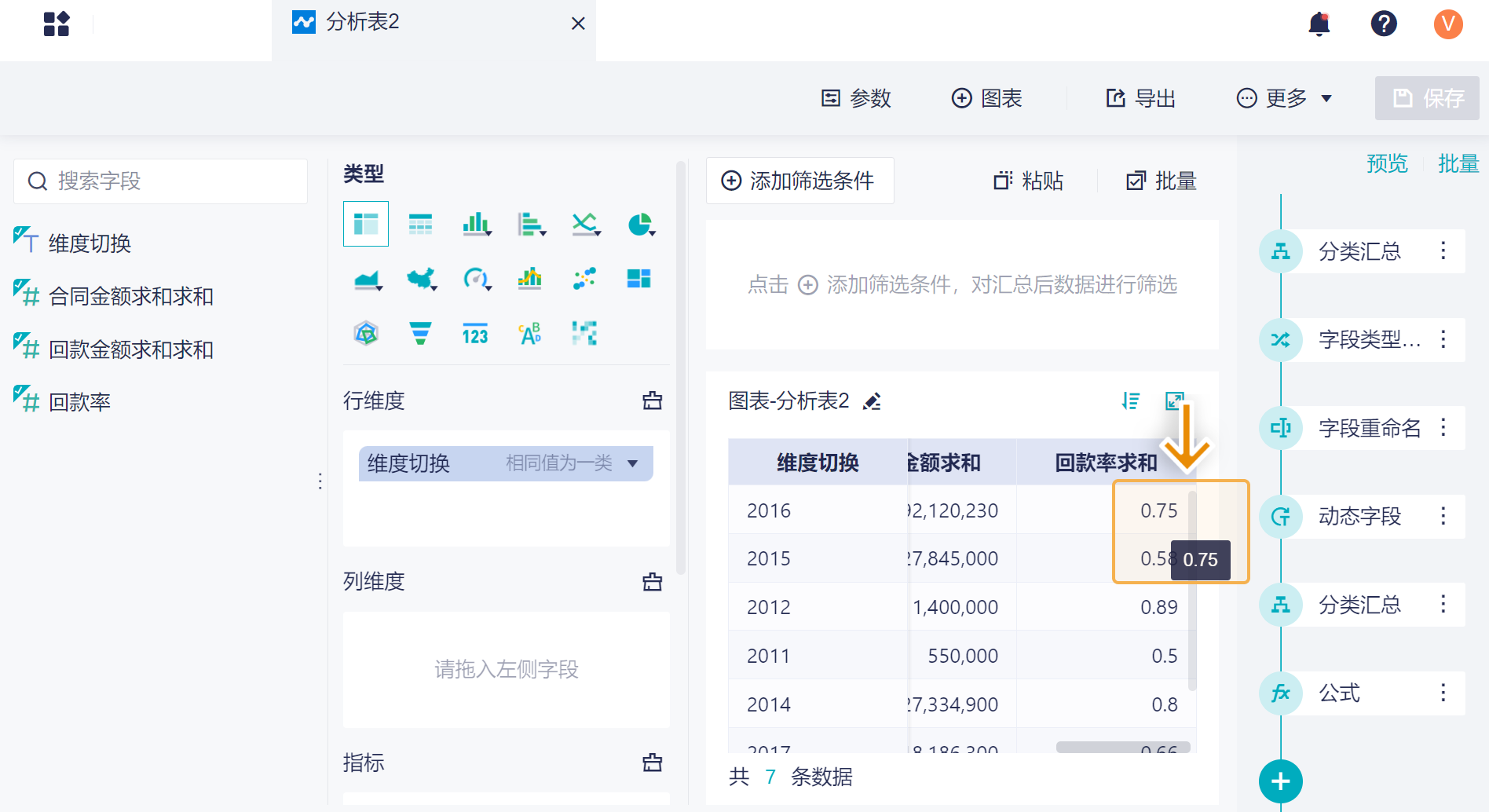Select the China map chart type
This screenshot has height=812, width=1489.
coord(422,279)
